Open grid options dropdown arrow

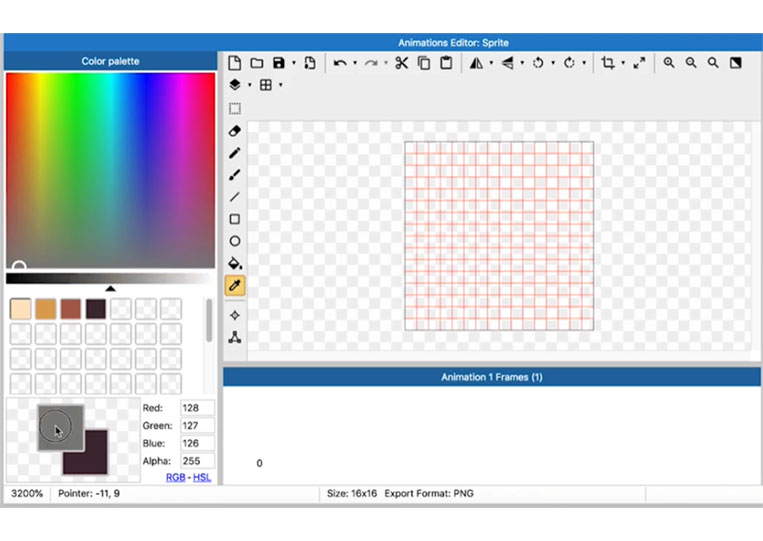coord(281,85)
